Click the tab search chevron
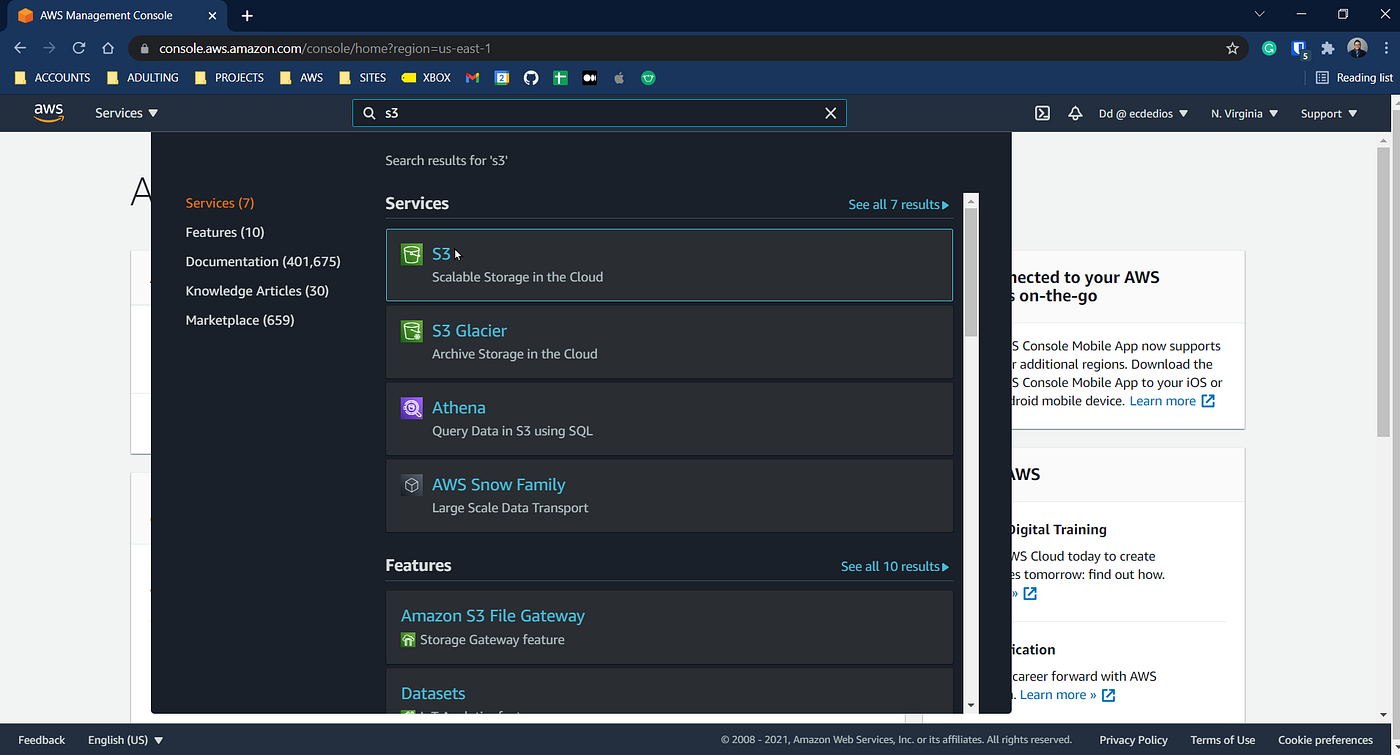 click(x=1259, y=14)
